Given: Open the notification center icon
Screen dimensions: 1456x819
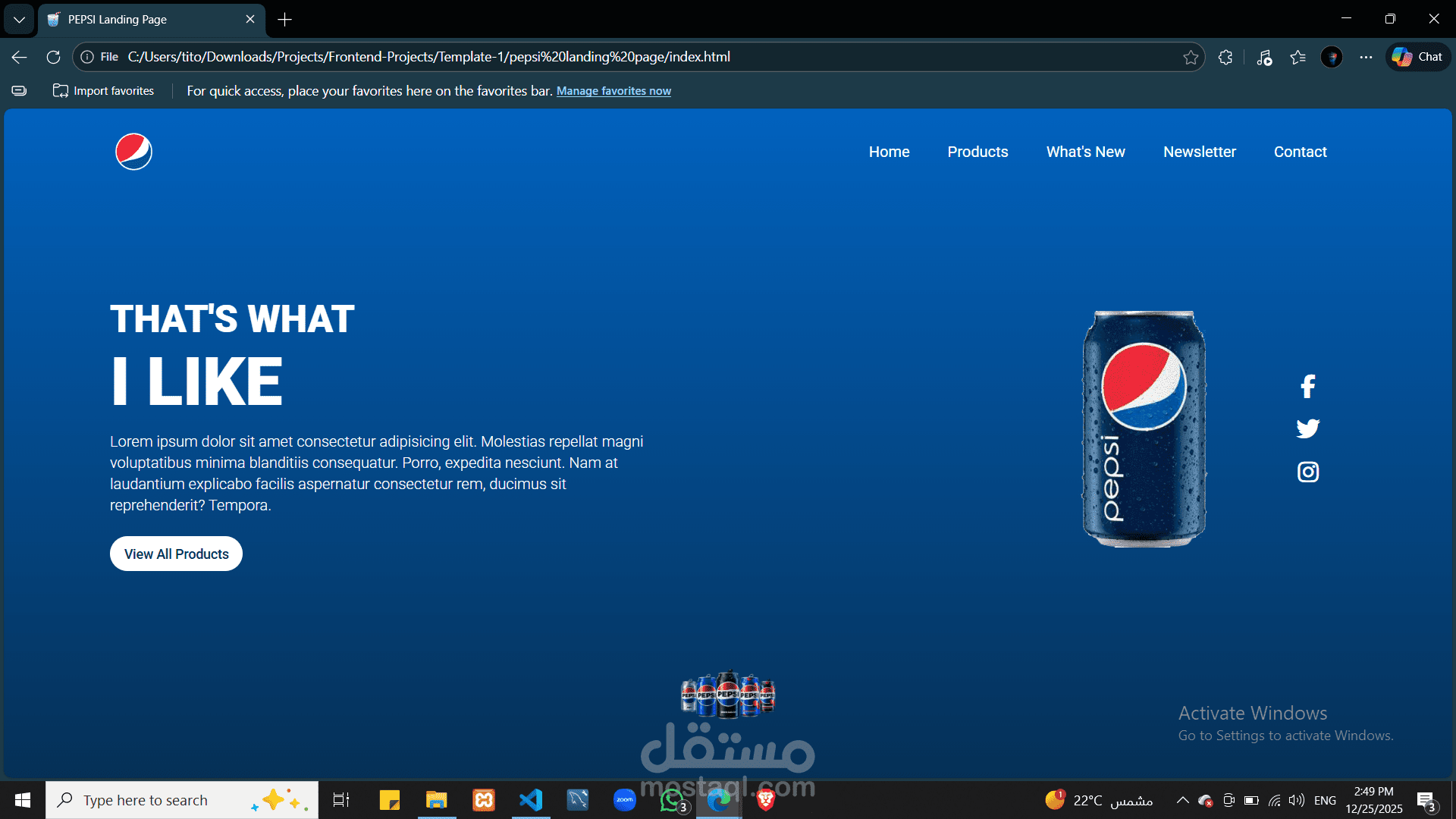Looking at the screenshot, I should tap(1426, 800).
